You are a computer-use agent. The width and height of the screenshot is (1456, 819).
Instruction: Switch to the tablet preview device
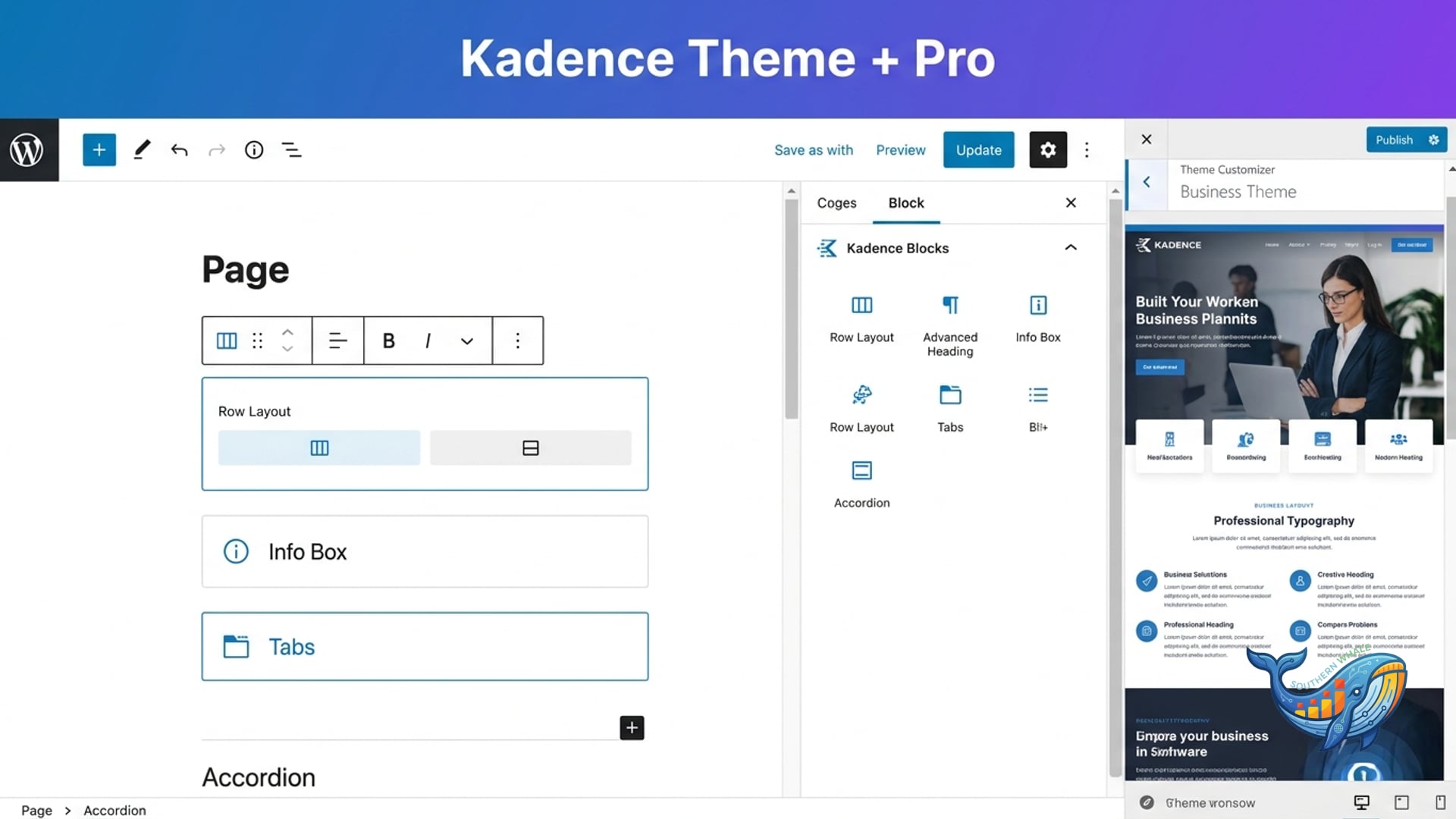pos(1401,802)
